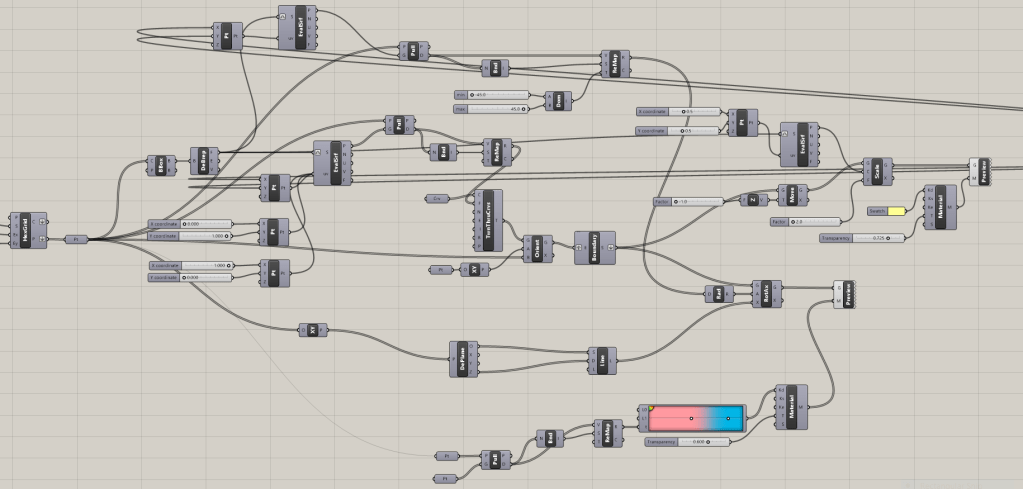Click the Line component node
The height and width of the screenshot is (489, 1023).
[602, 360]
